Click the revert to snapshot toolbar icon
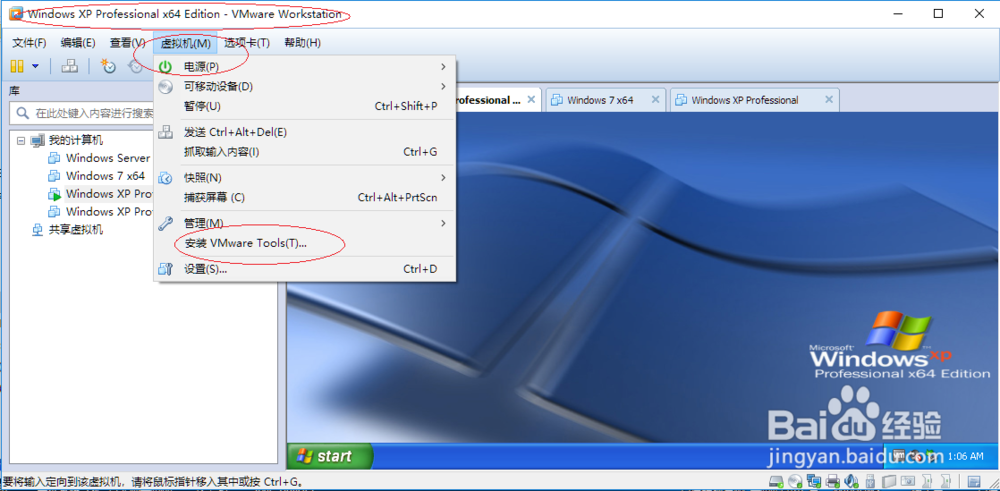The width and height of the screenshot is (1000, 491). (x=135, y=66)
